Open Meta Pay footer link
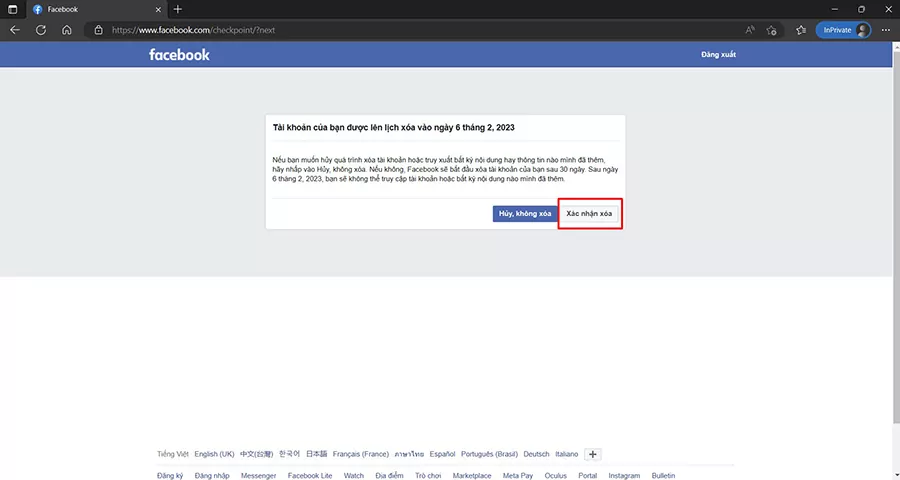Viewport: 900px width, 480px height. (518, 475)
